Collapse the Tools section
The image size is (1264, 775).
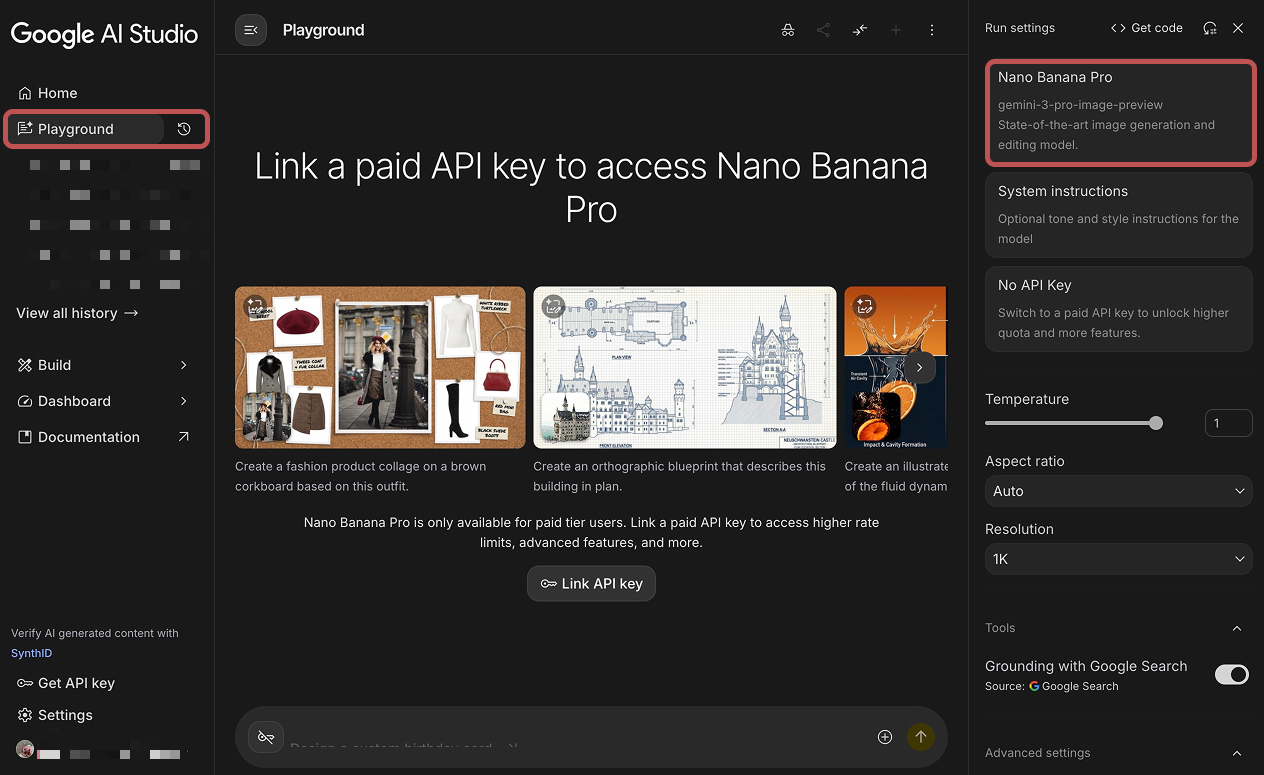[x=1237, y=628]
